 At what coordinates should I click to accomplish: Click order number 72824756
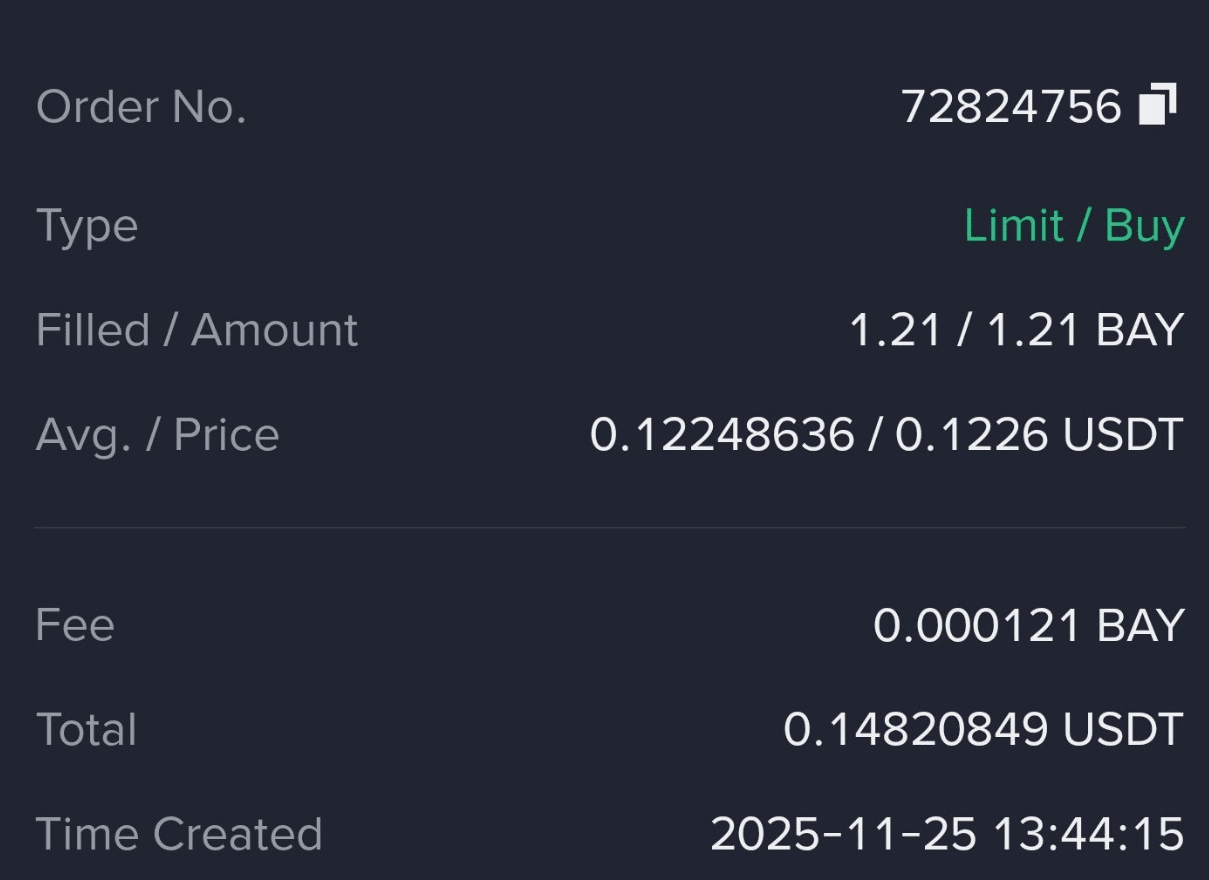1011,106
